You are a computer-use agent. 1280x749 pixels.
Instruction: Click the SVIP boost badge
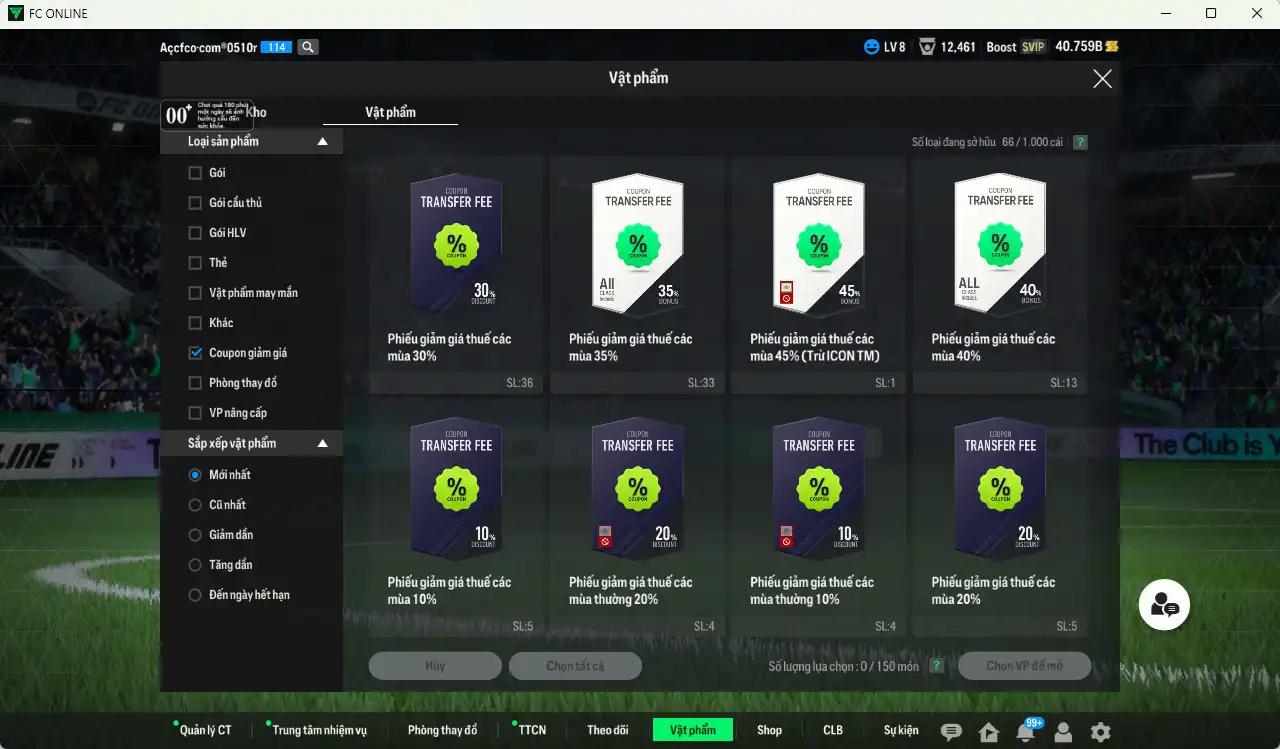pos(1033,47)
